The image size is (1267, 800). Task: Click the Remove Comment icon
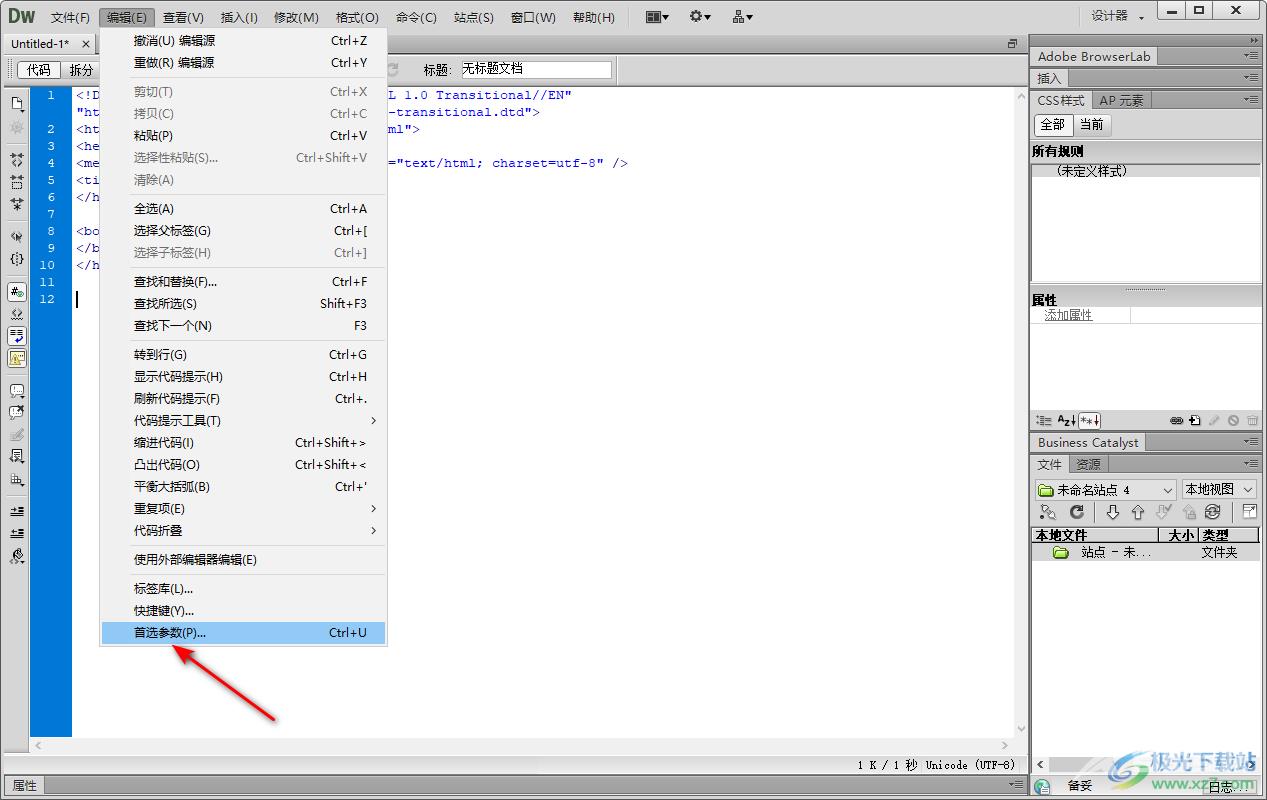[17, 412]
